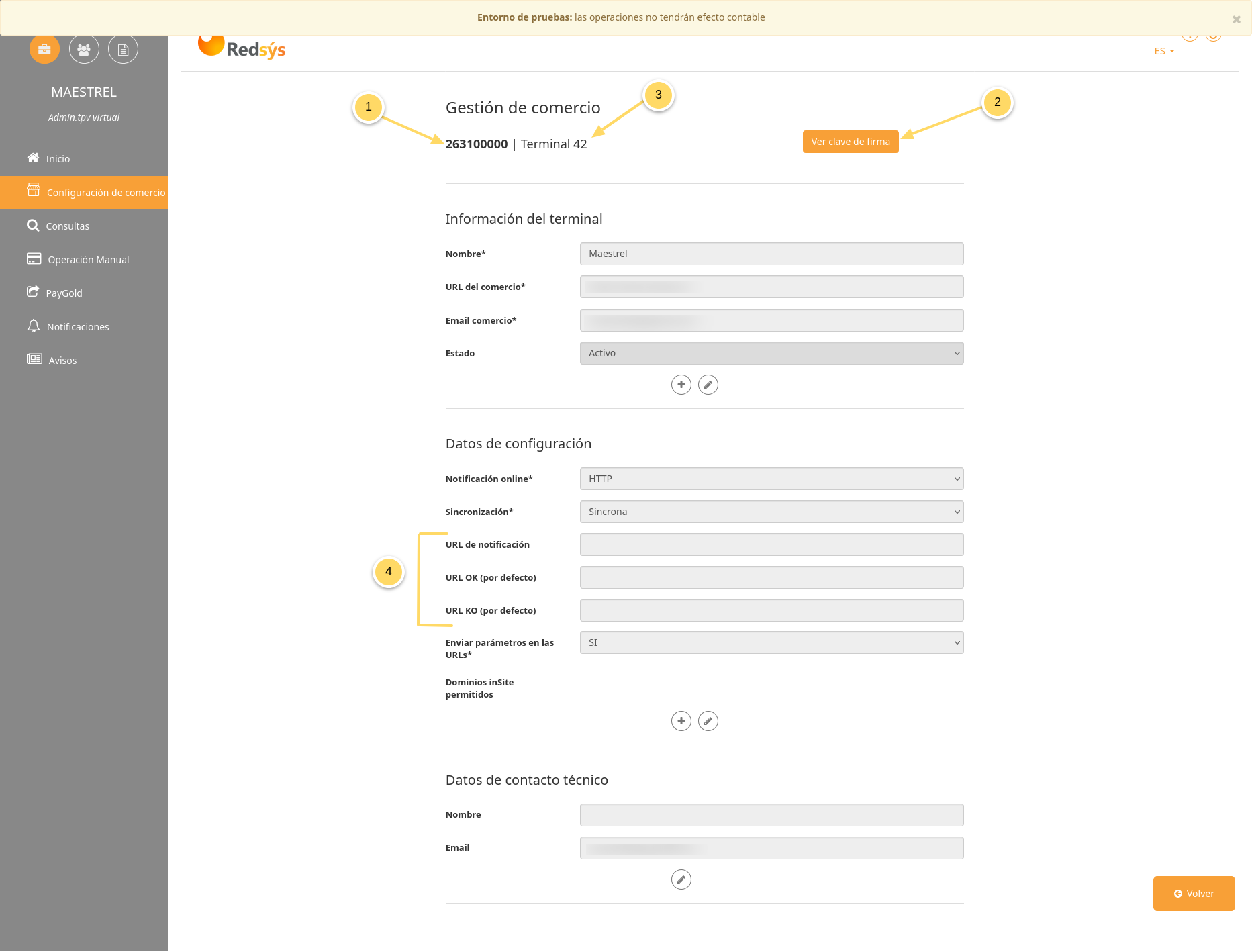Click the URL de notificación input field
Viewport: 1252px width, 952px height.
[x=771, y=544]
